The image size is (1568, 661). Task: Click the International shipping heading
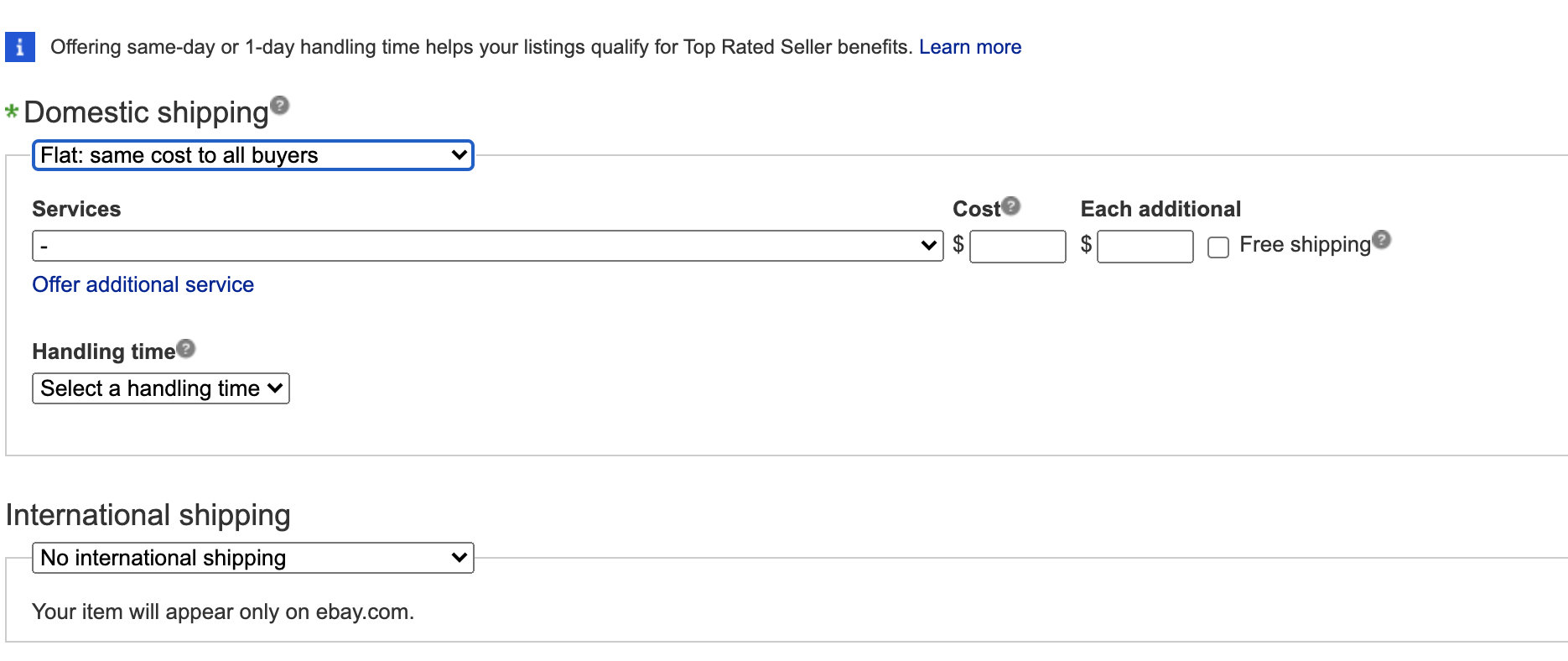click(x=148, y=514)
